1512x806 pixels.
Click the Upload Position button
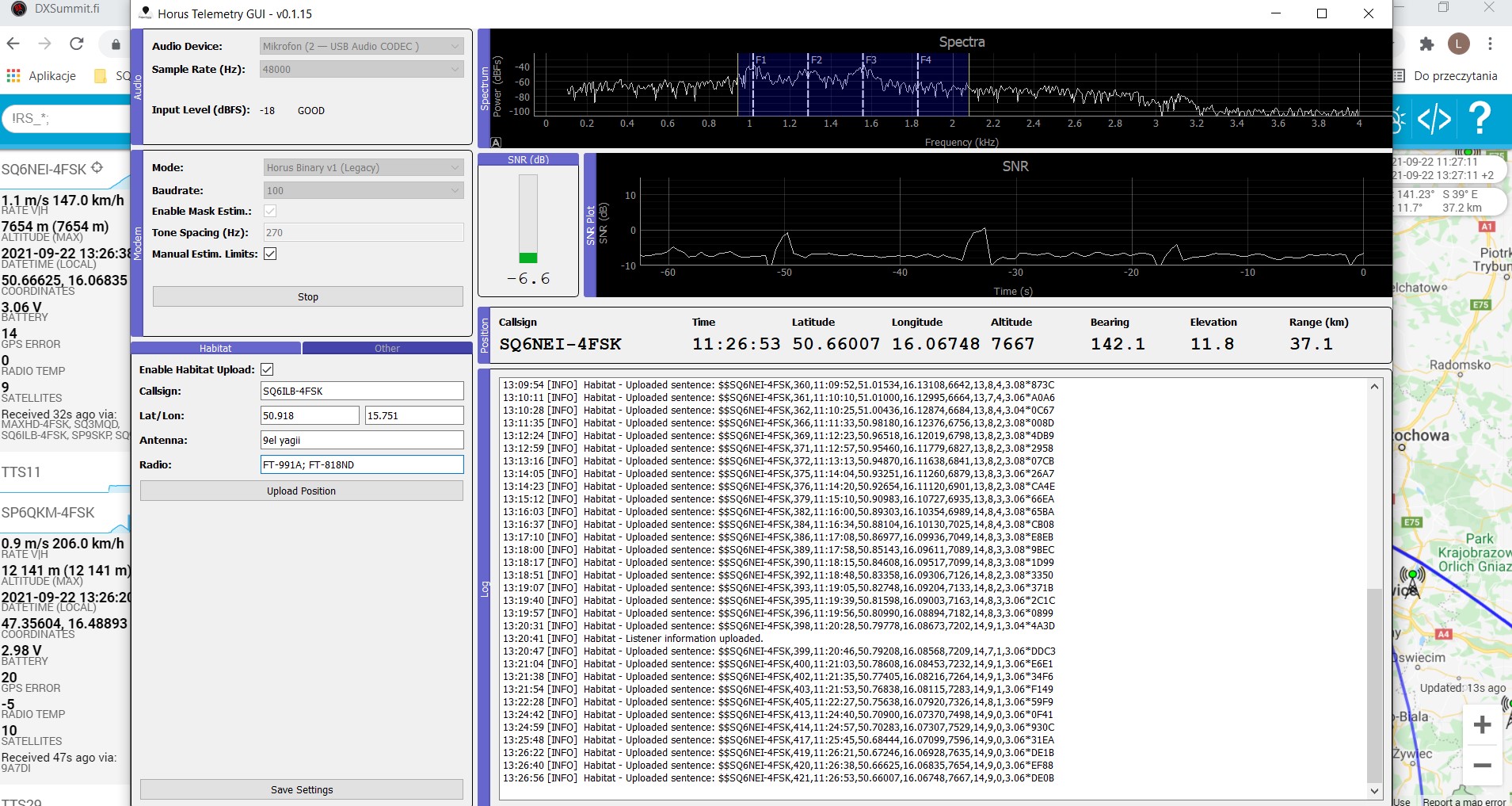click(301, 491)
